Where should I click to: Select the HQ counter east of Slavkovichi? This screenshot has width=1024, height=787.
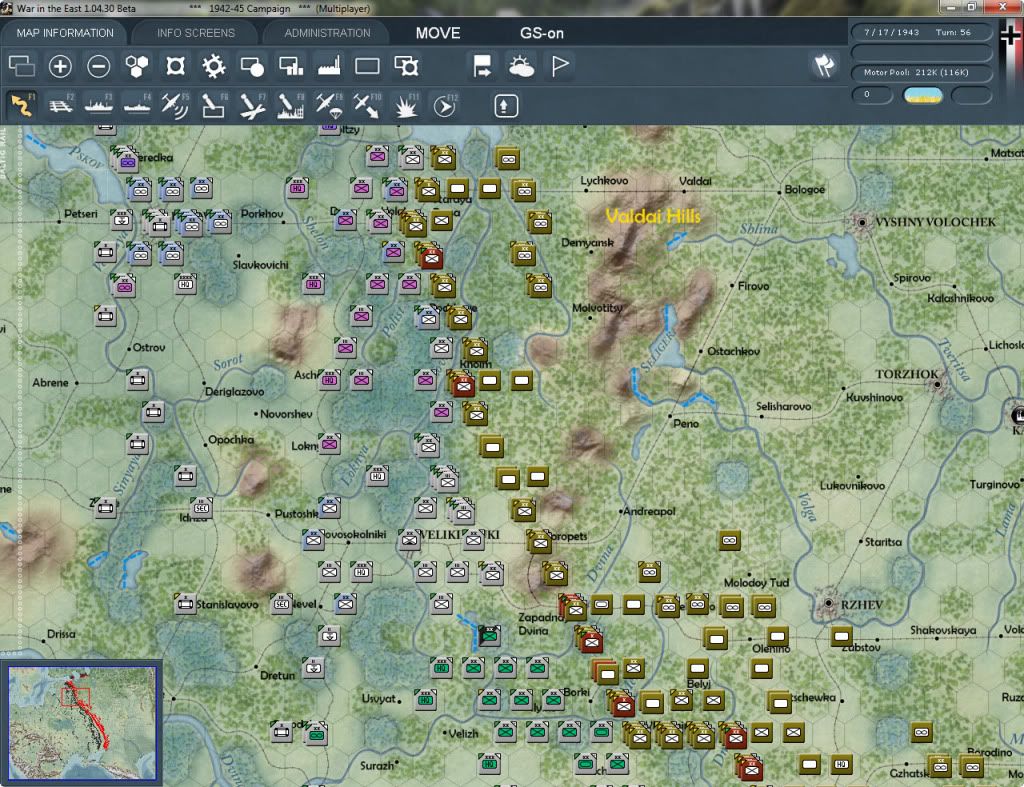click(185, 284)
